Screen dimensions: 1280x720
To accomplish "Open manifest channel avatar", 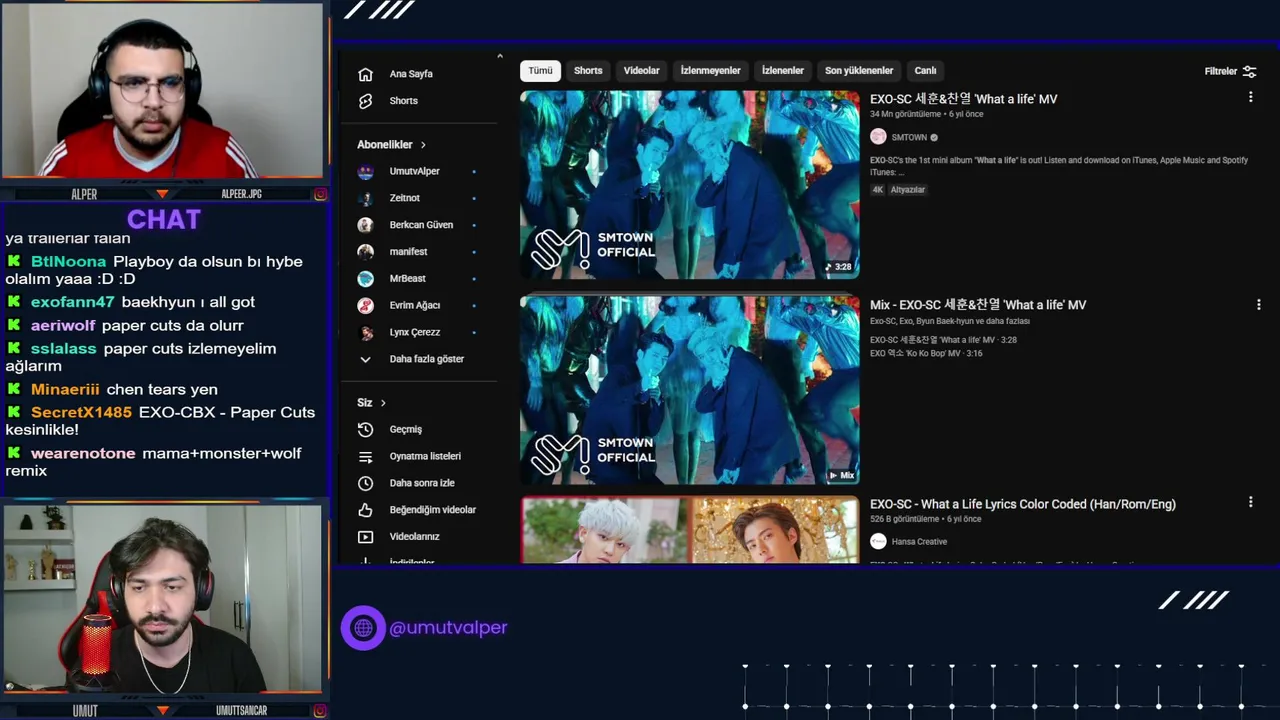I will click(x=365, y=252).
